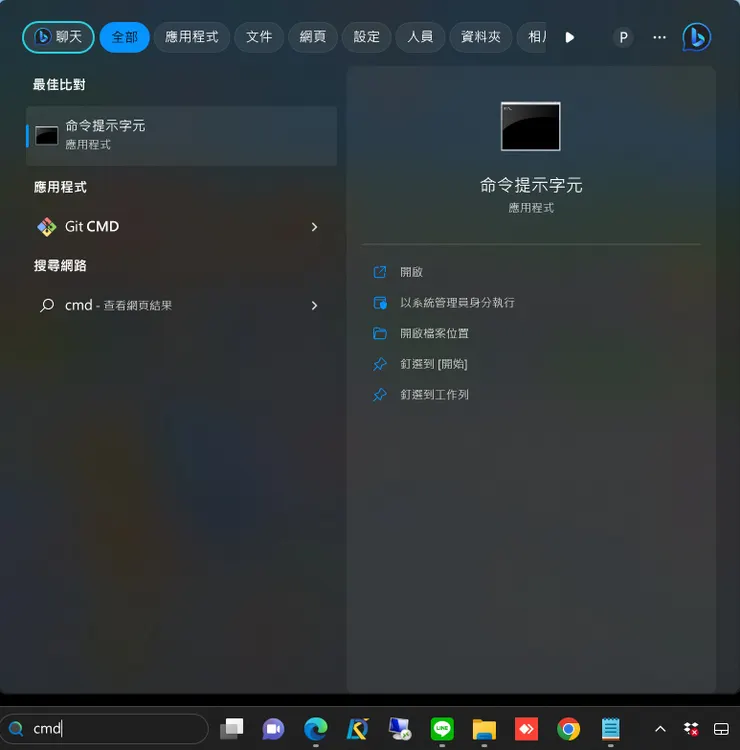
Task: Click the large Command Prompt preview thumbnail
Action: tap(530, 126)
